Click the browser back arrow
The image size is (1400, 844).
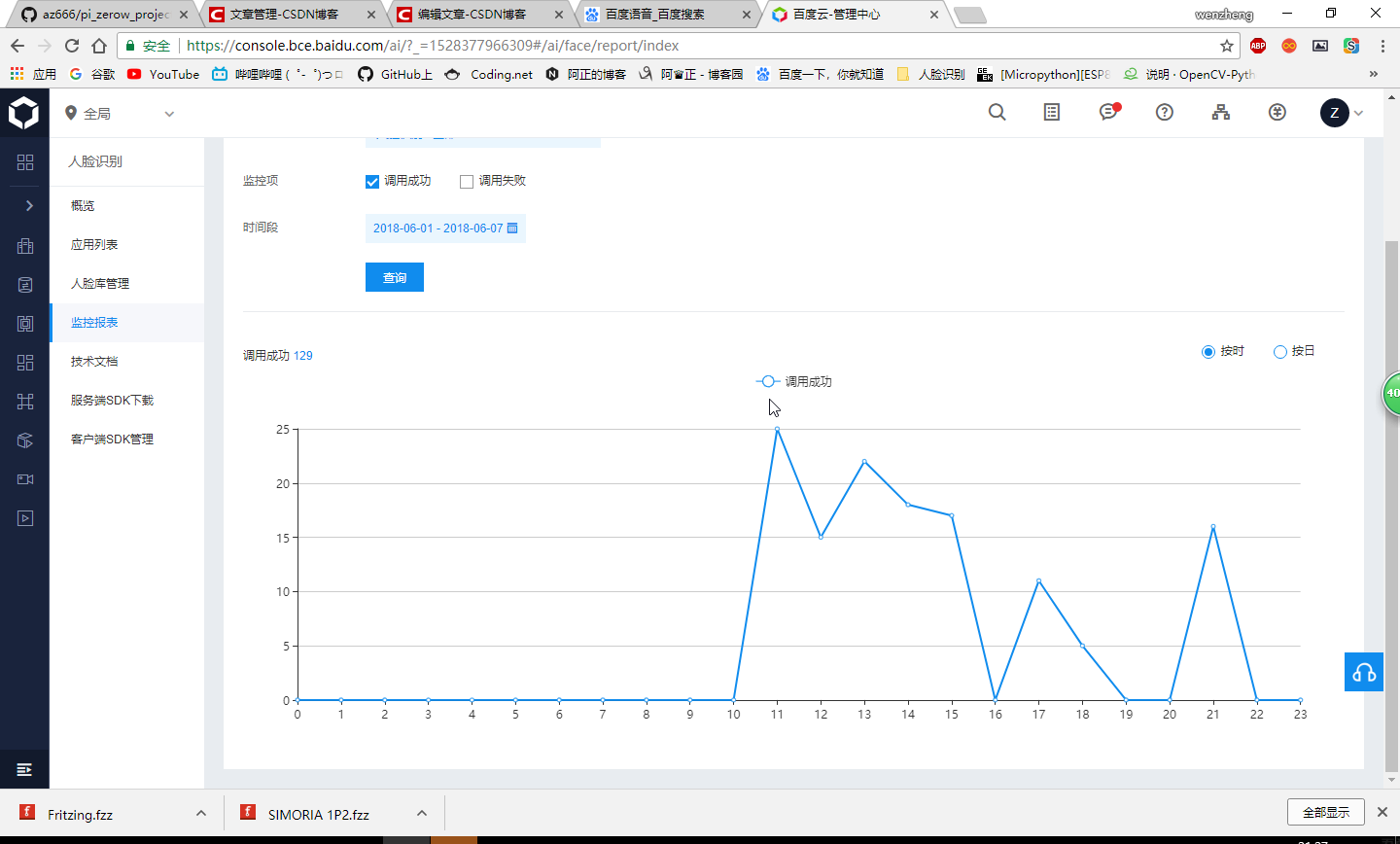(17, 46)
